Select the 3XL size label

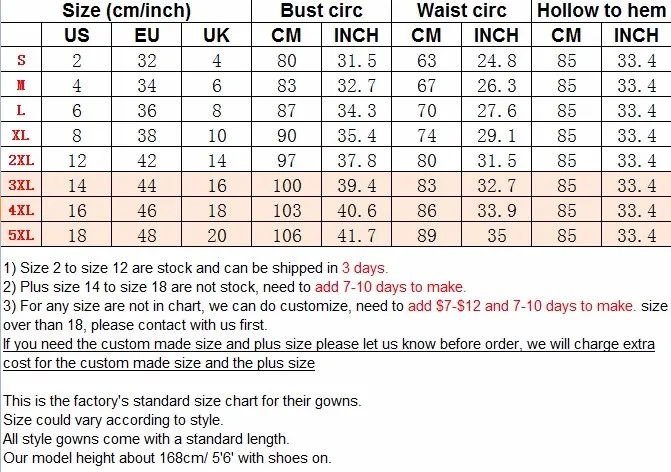[21, 185]
